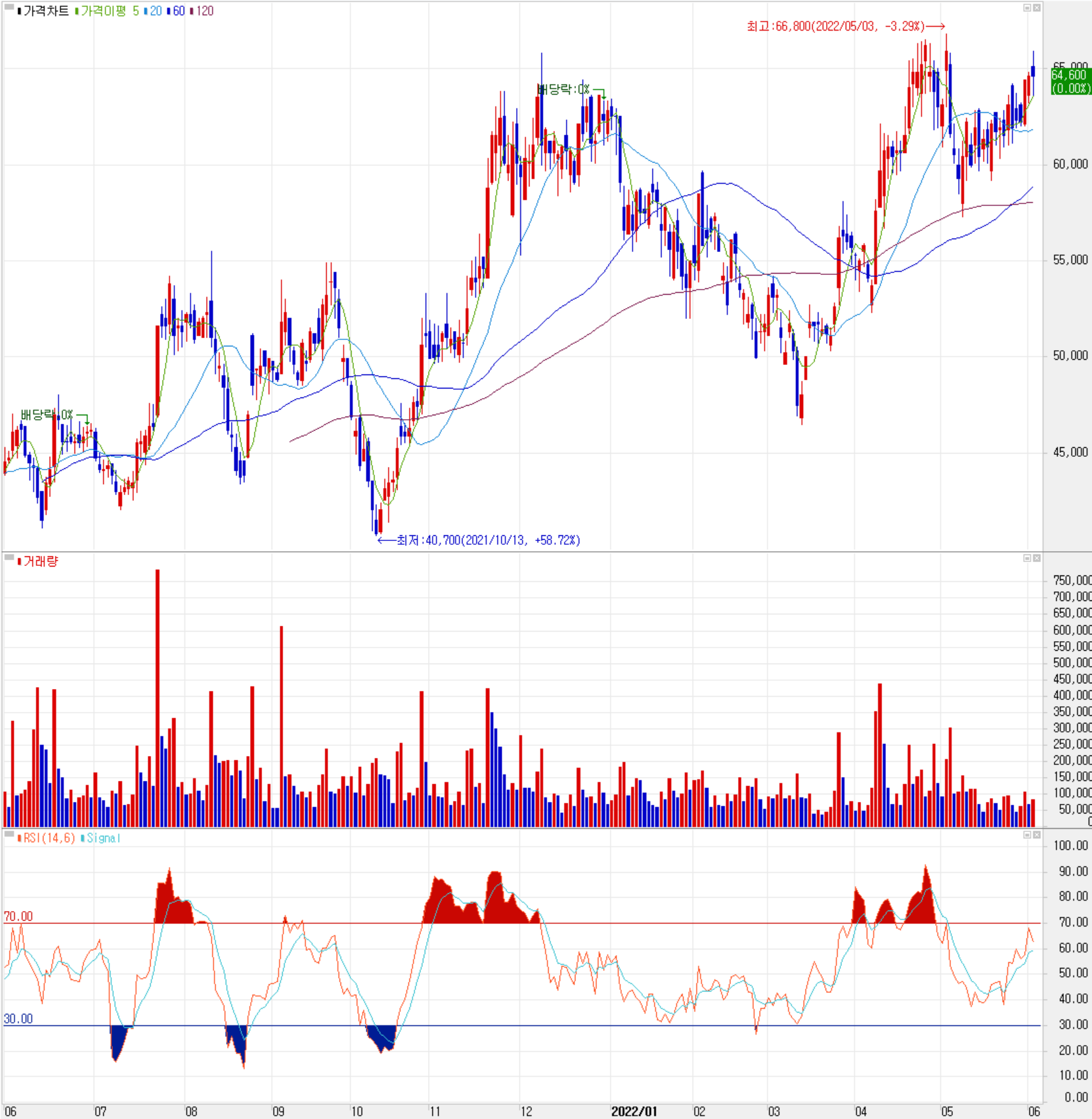Click the 70.00 RSI overbought label

coord(18,917)
